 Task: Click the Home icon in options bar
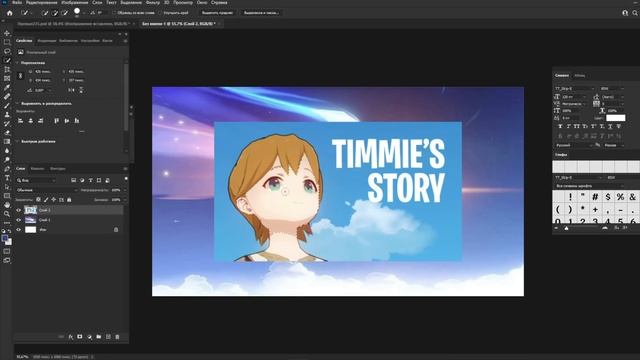9,13
